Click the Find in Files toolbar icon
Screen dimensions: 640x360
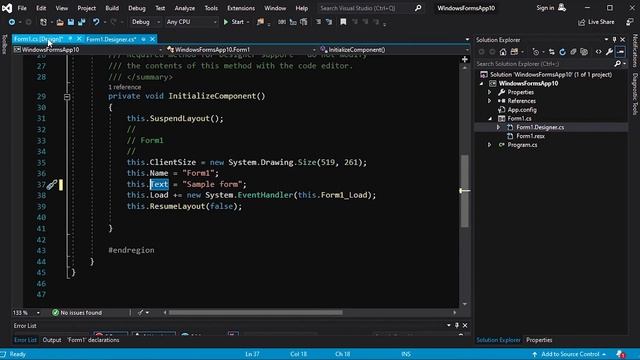pos(260,22)
